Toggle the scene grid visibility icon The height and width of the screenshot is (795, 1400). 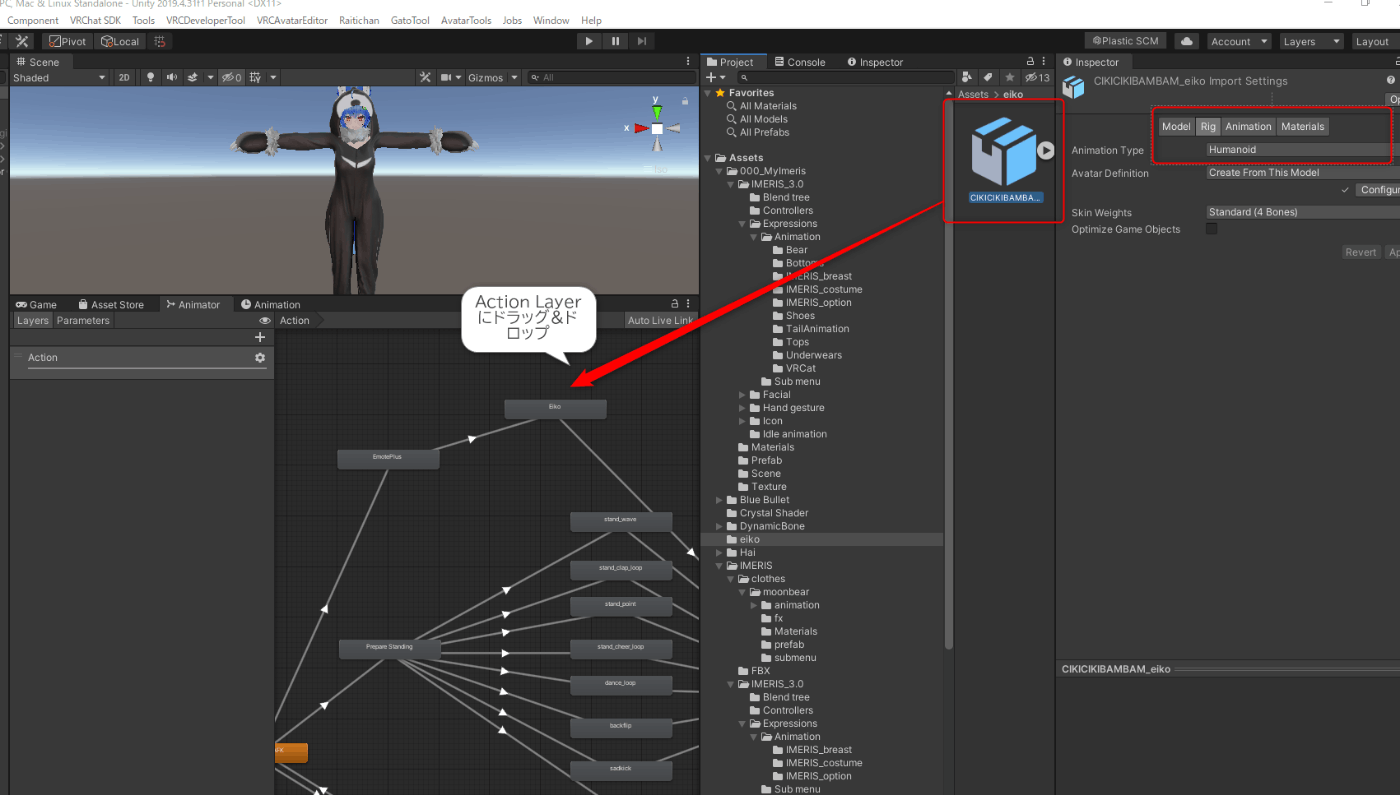pos(256,78)
